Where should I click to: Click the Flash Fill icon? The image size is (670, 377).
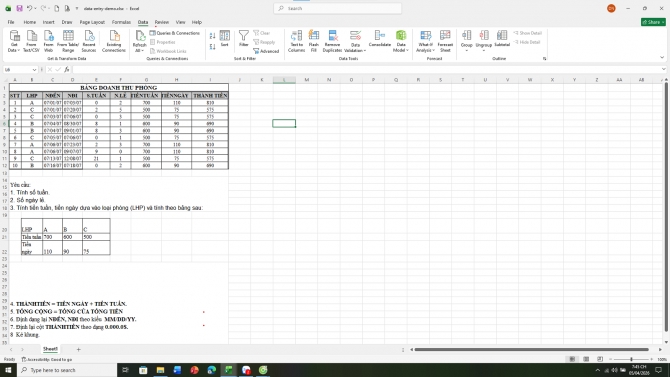tap(314, 41)
